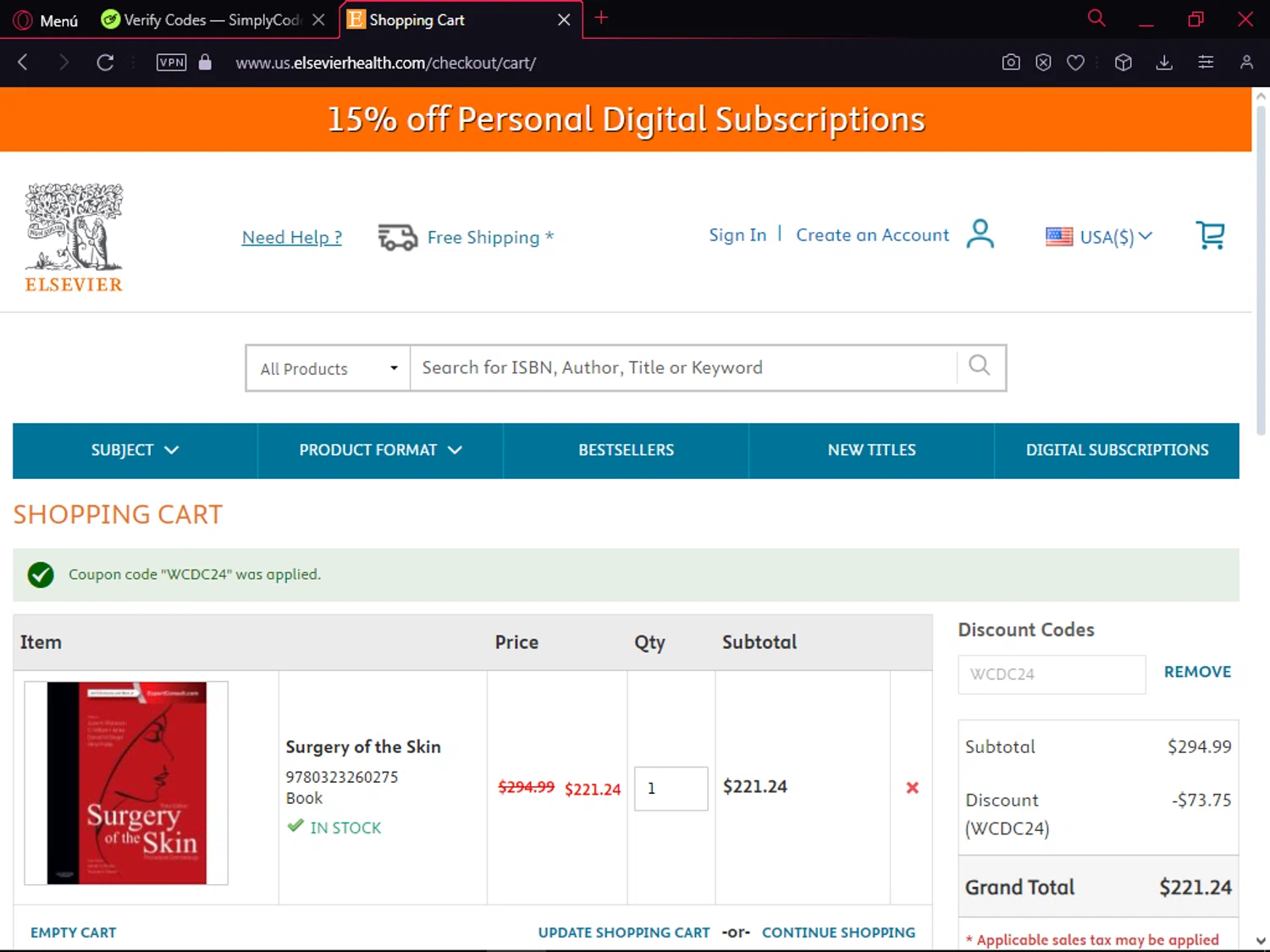Click Create an Account link
The image size is (1270, 952).
[x=872, y=234]
